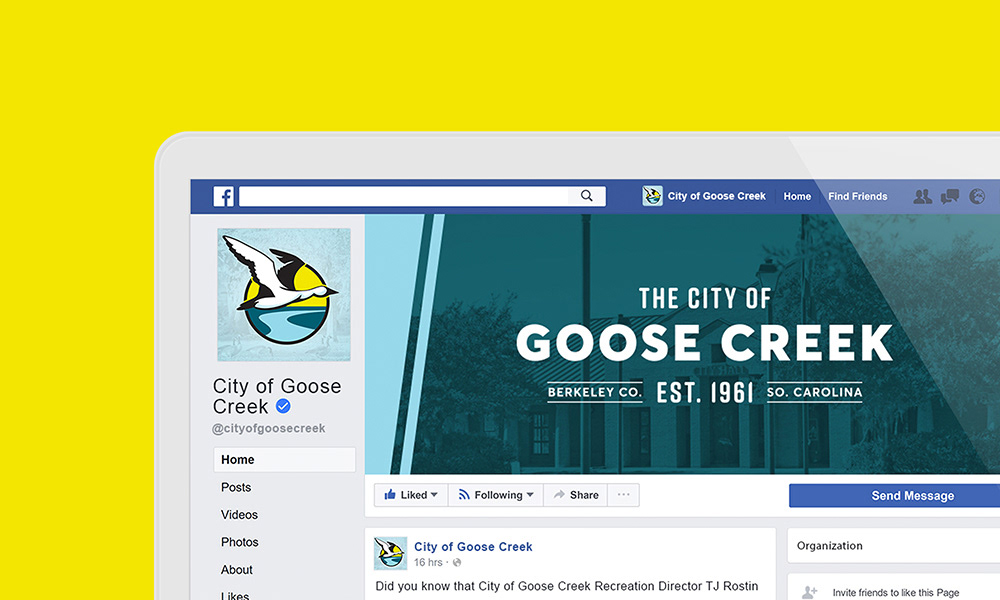Open the City of Goose Creek post author link

[473, 546]
